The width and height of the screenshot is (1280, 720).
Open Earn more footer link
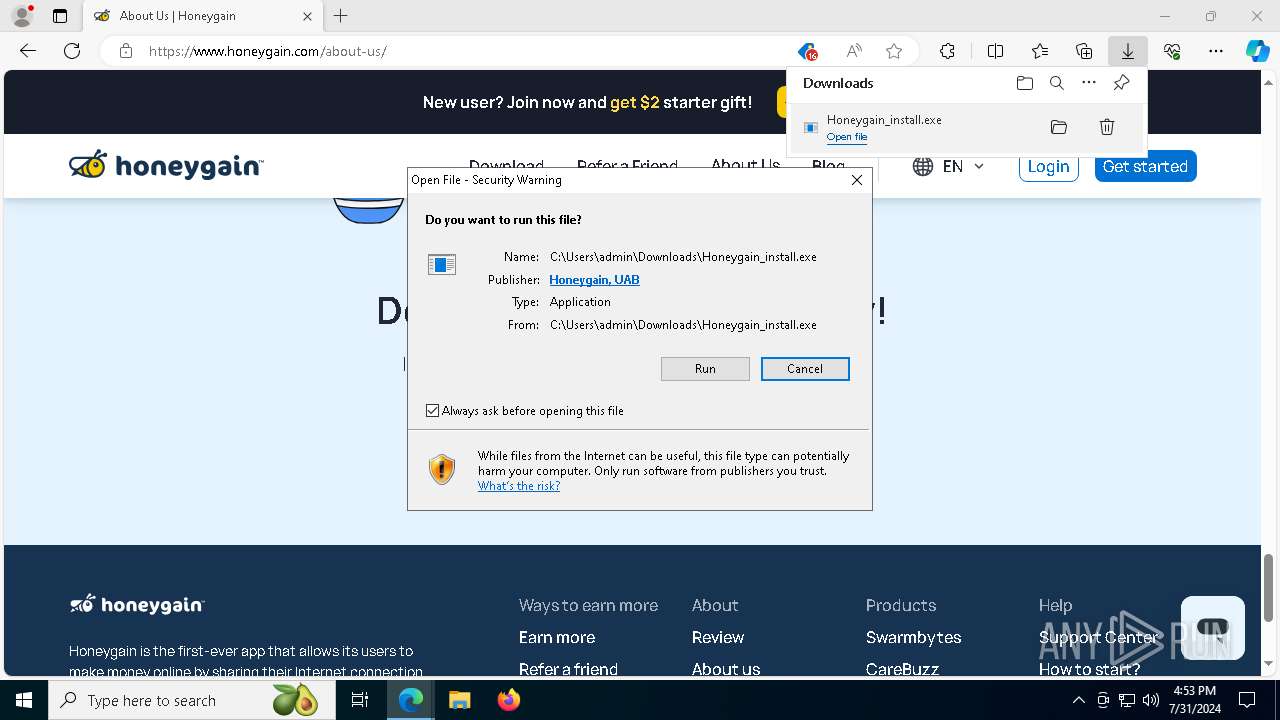pyautogui.click(x=557, y=637)
